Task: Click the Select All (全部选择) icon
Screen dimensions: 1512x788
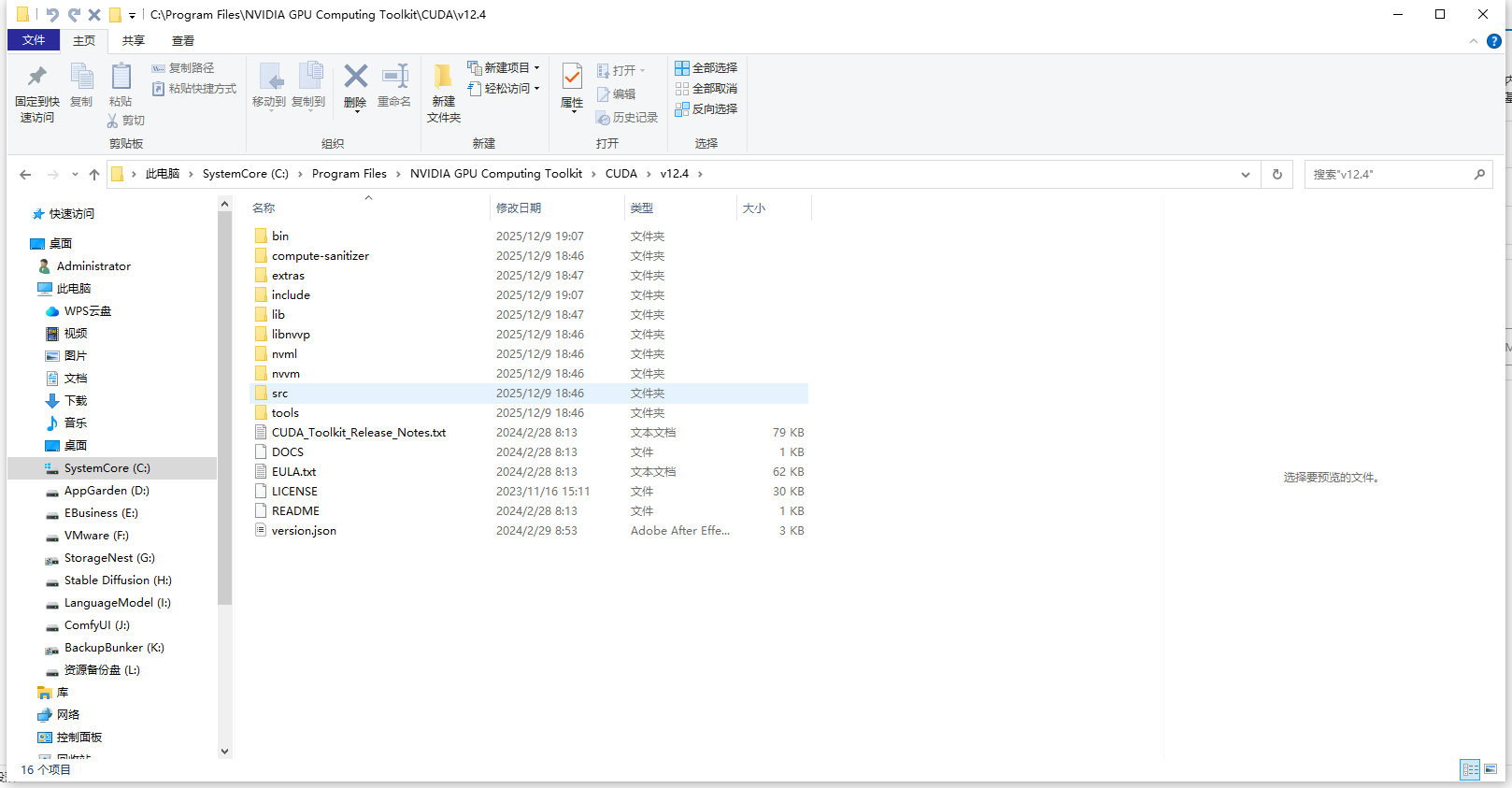Action: click(682, 68)
